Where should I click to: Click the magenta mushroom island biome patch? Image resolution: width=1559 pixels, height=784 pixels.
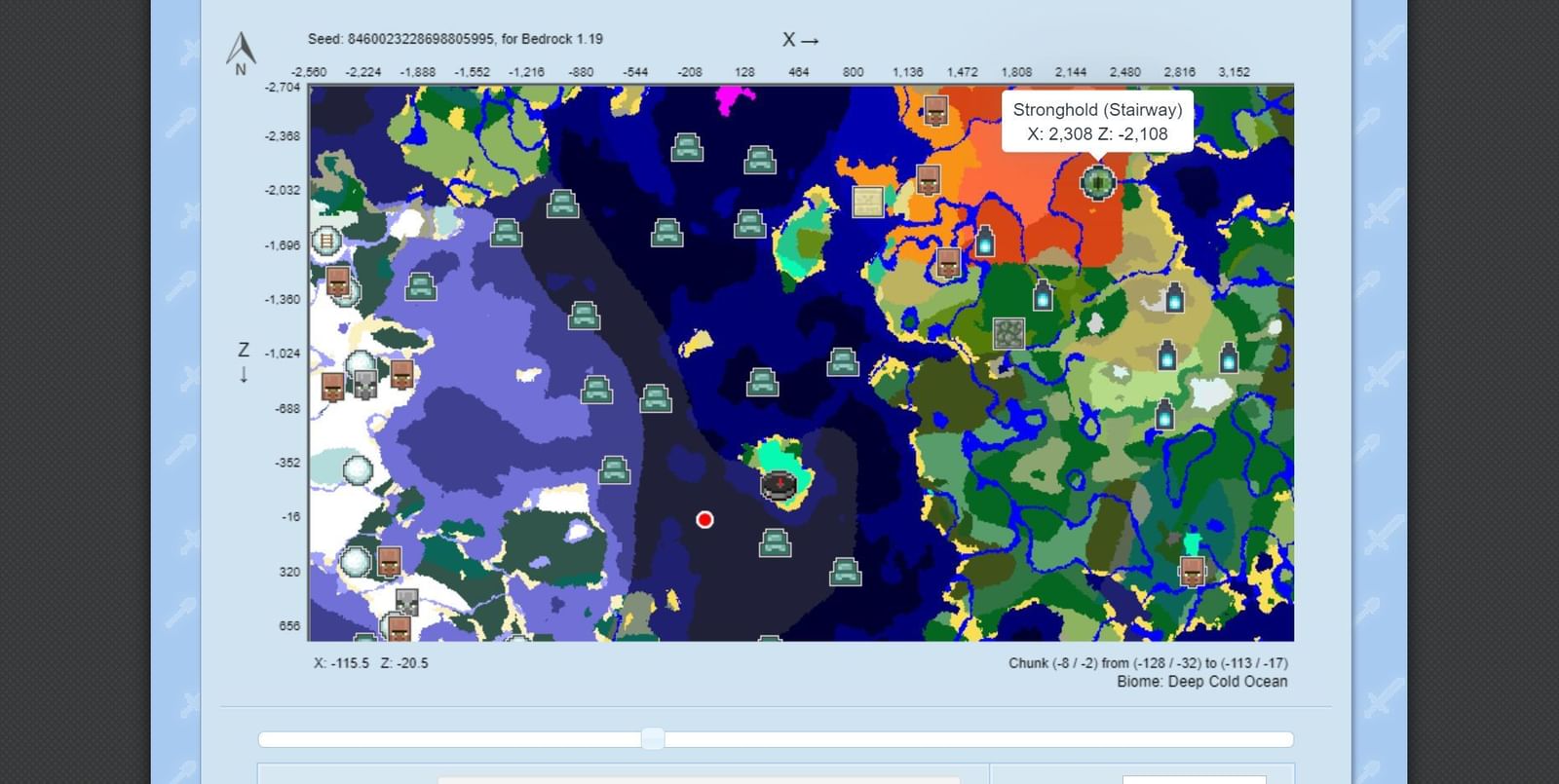click(x=734, y=97)
